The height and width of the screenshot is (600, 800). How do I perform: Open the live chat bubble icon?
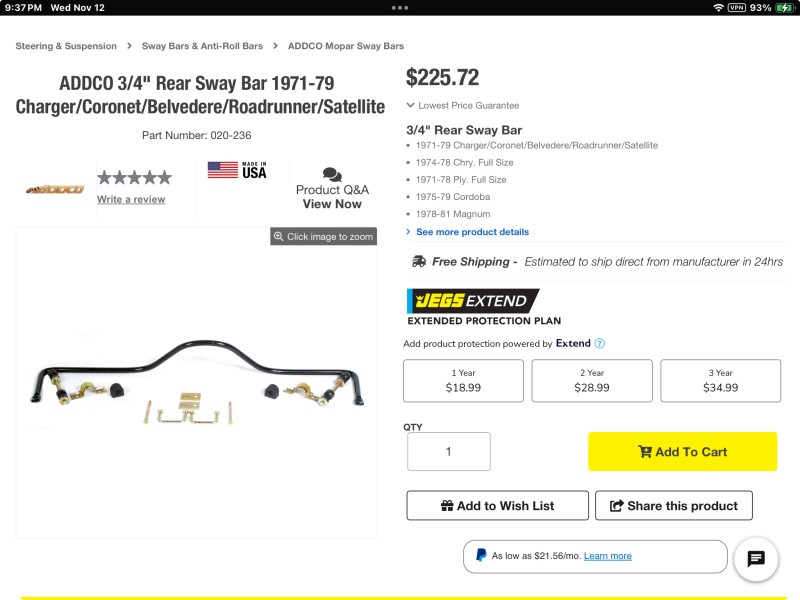756,559
